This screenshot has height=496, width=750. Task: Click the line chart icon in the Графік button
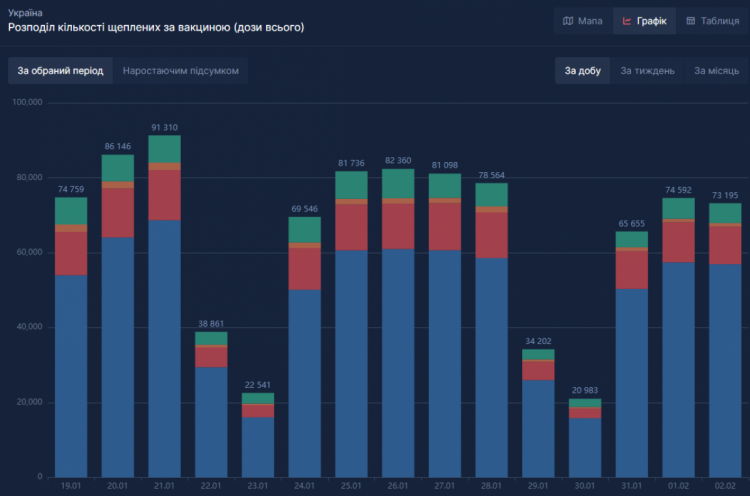627,21
